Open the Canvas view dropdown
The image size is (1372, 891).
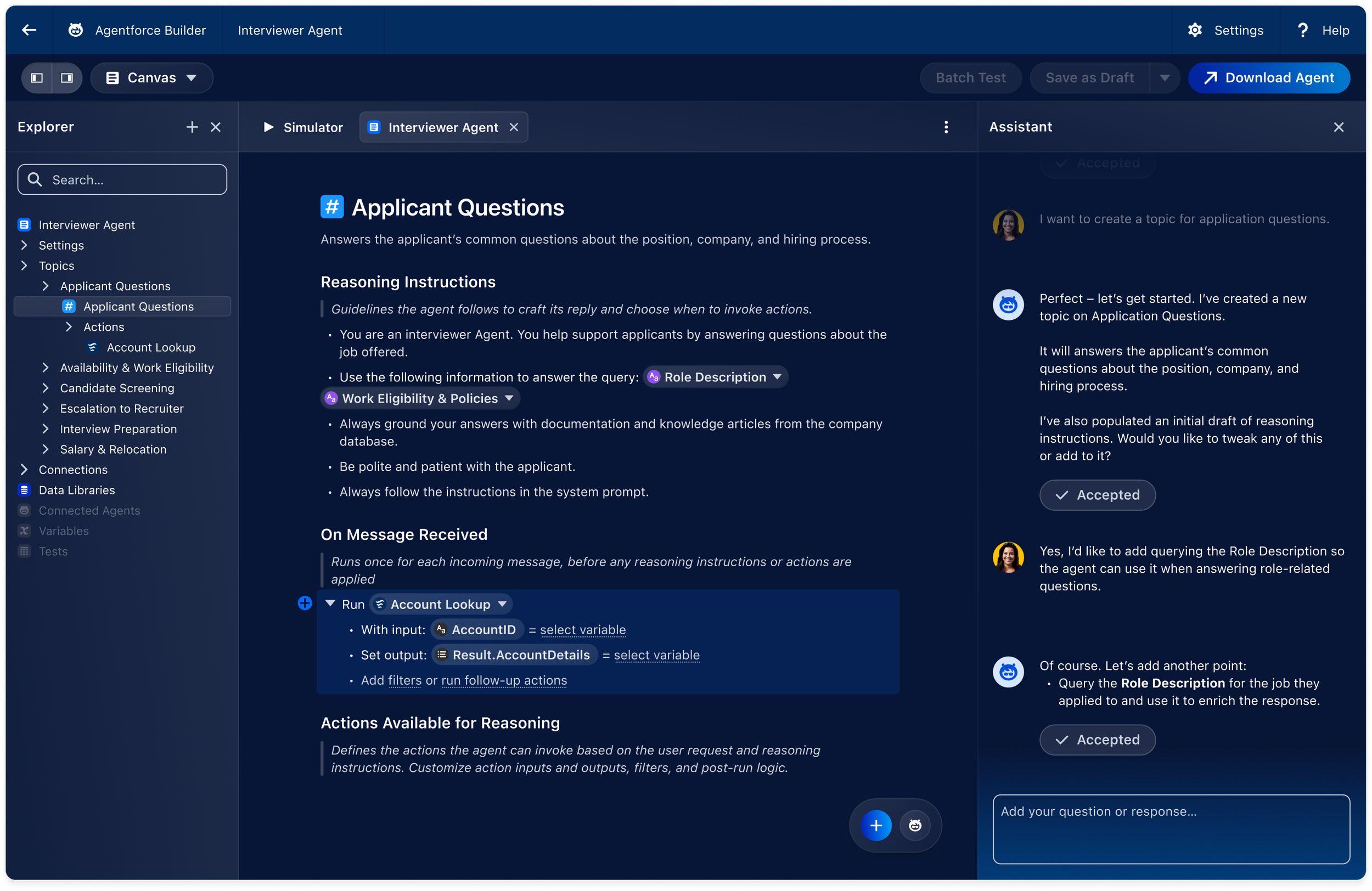tap(151, 78)
